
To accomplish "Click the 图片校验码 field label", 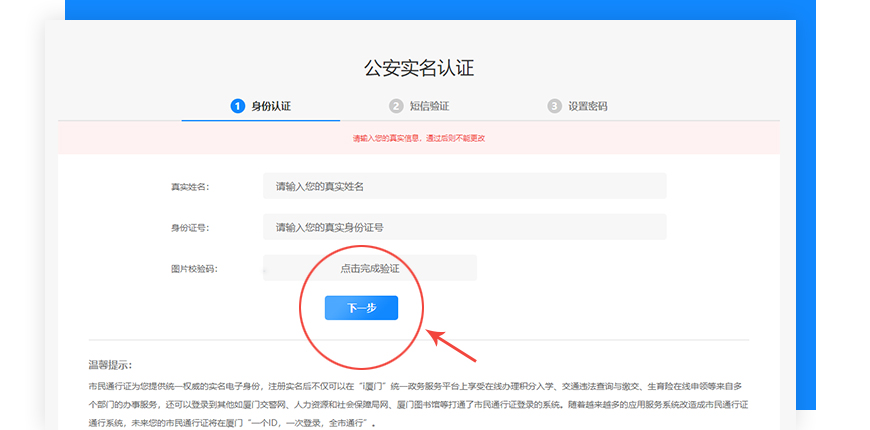I will [x=193, y=269].
